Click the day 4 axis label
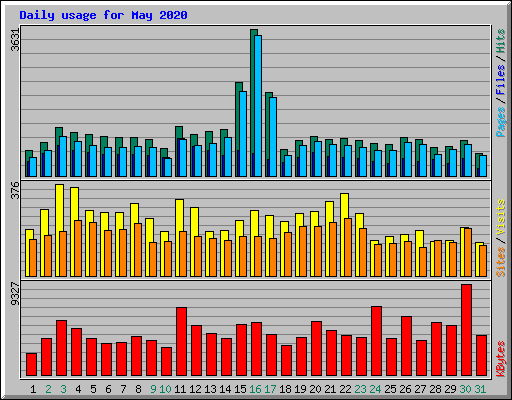Screen dimensions: 512x400 tap(78, 389)
